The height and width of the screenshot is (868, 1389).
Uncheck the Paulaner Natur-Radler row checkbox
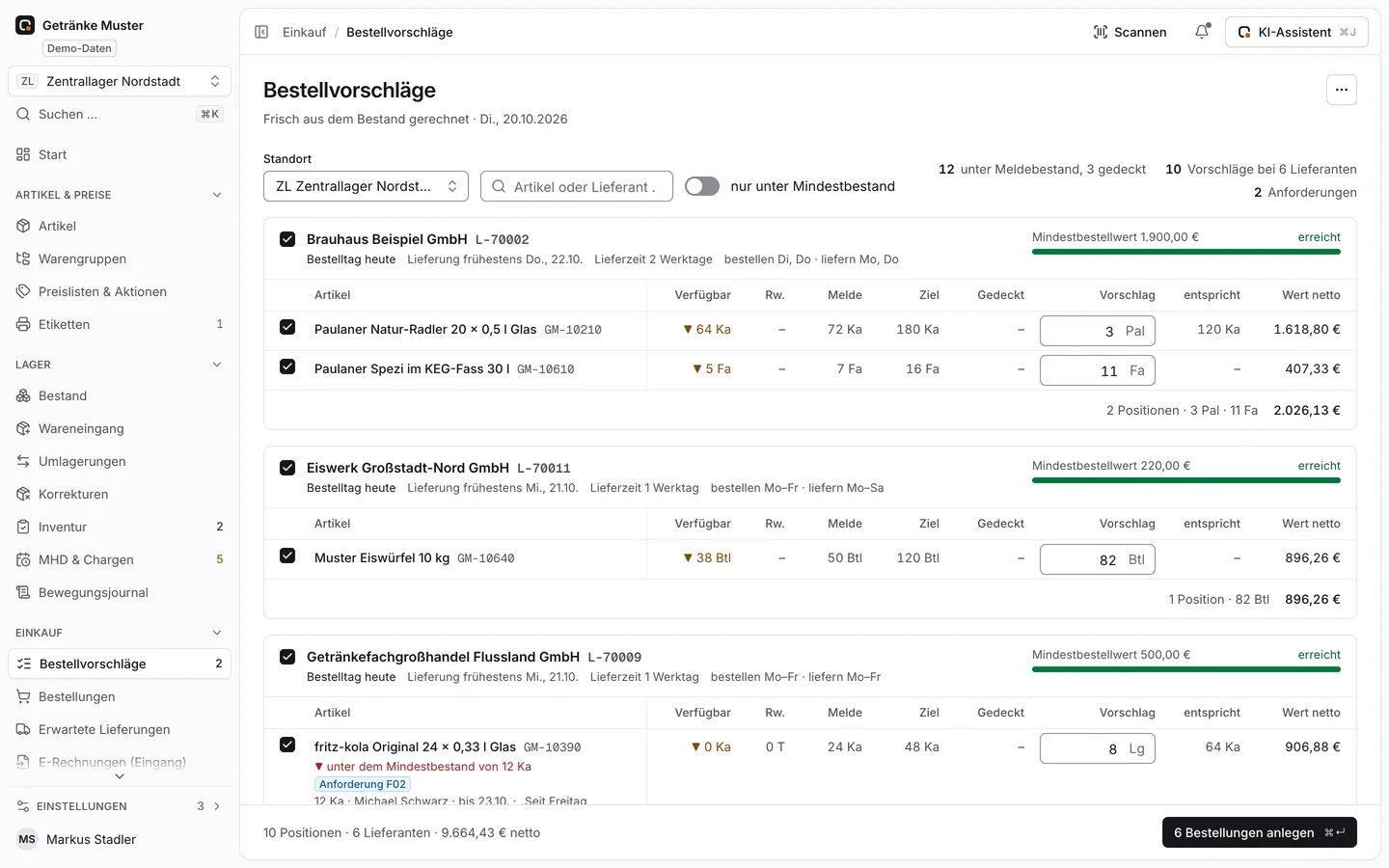pyautogui.click(x=287, y=327)
